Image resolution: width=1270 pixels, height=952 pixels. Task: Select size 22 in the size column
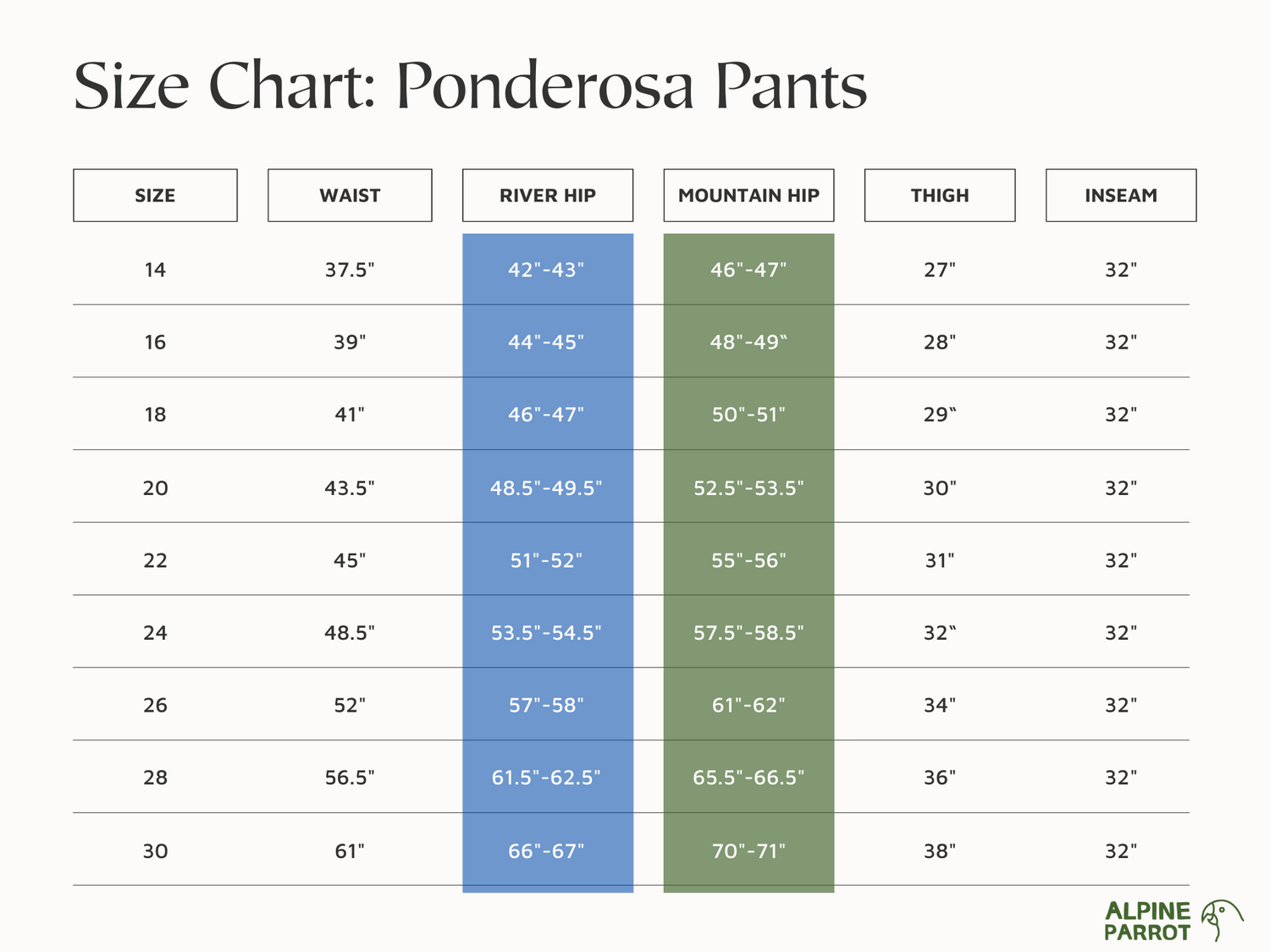tap(155, 560)
